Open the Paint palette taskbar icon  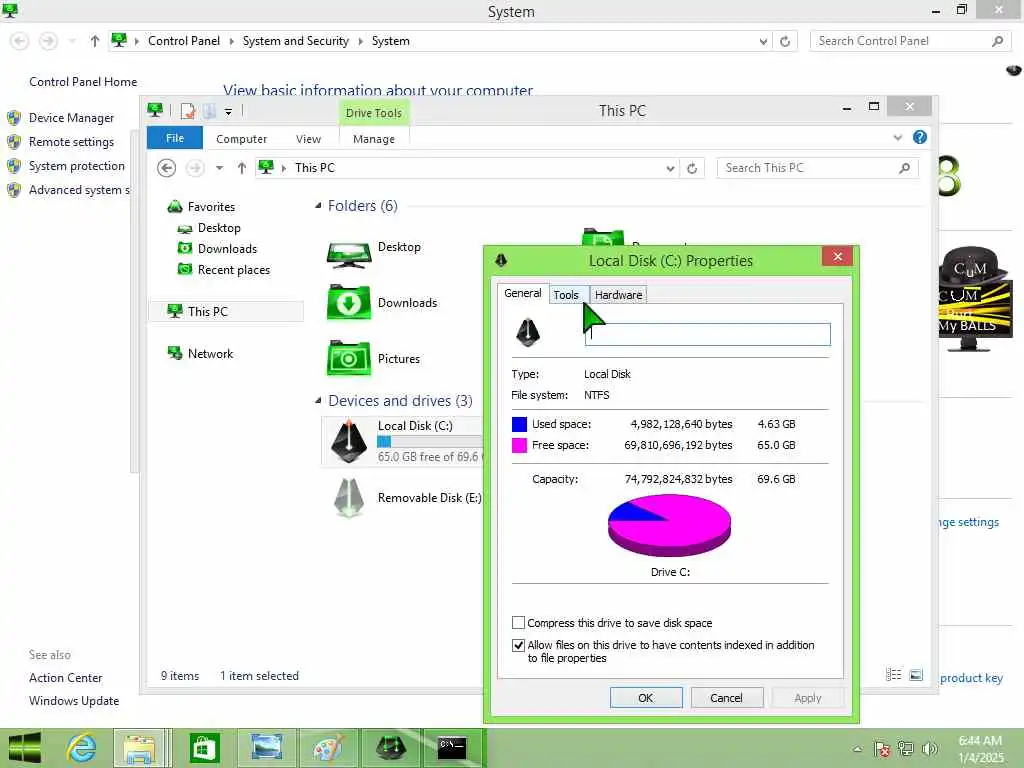click(328, 748)
